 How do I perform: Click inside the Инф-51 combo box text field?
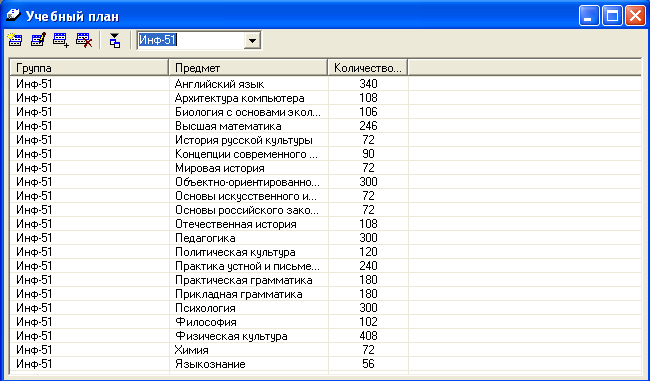tap(191, 41)
